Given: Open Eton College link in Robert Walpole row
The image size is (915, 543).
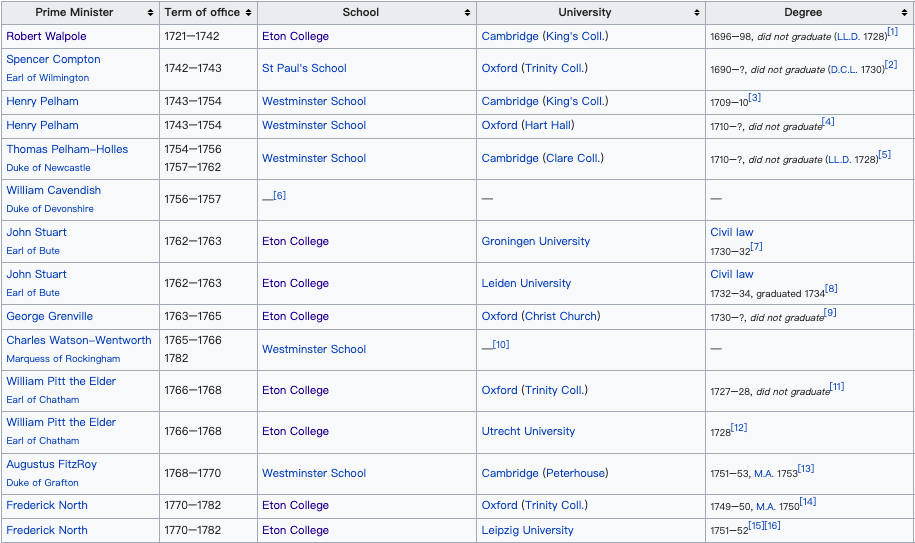Looking at the screenshot, I should click(295, 36).
